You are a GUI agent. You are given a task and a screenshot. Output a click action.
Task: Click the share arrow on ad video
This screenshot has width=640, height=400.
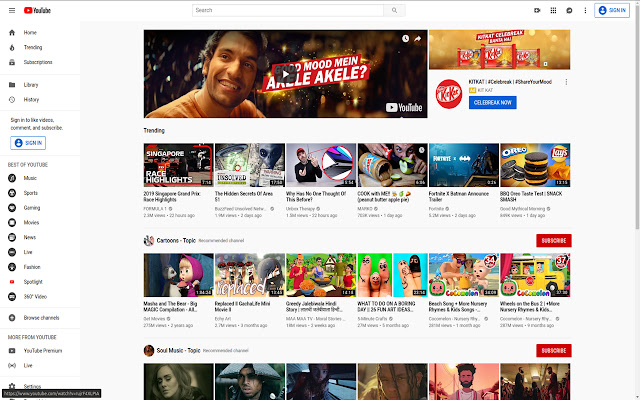418,39
